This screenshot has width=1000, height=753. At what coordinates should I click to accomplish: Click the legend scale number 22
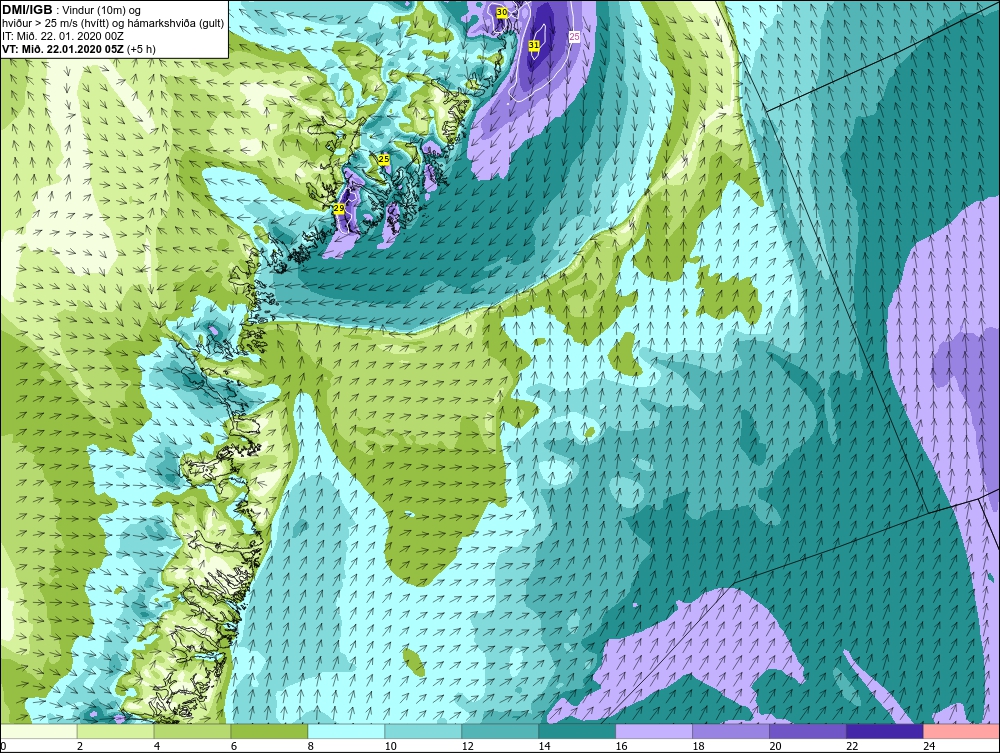point(852,746)
